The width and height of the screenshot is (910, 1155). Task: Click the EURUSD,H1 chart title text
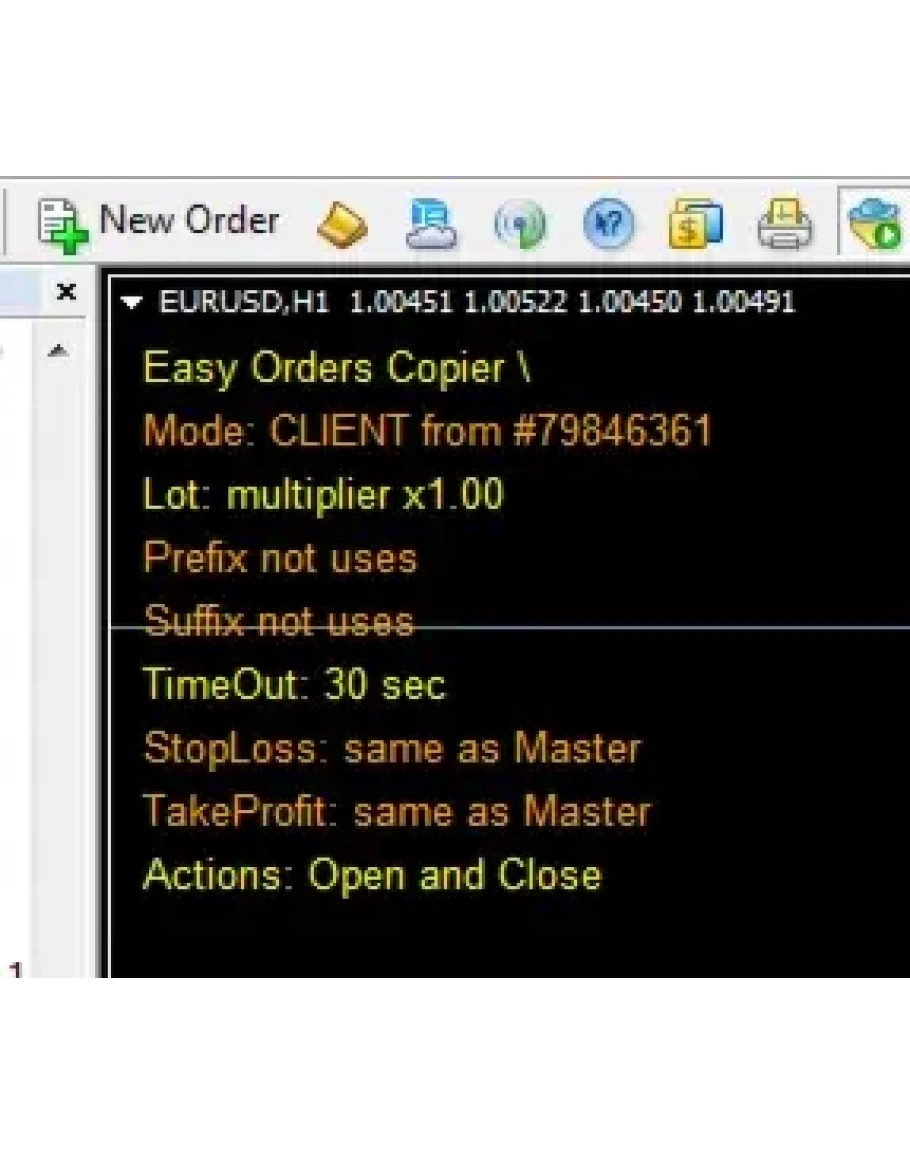[x=243, y=302]
